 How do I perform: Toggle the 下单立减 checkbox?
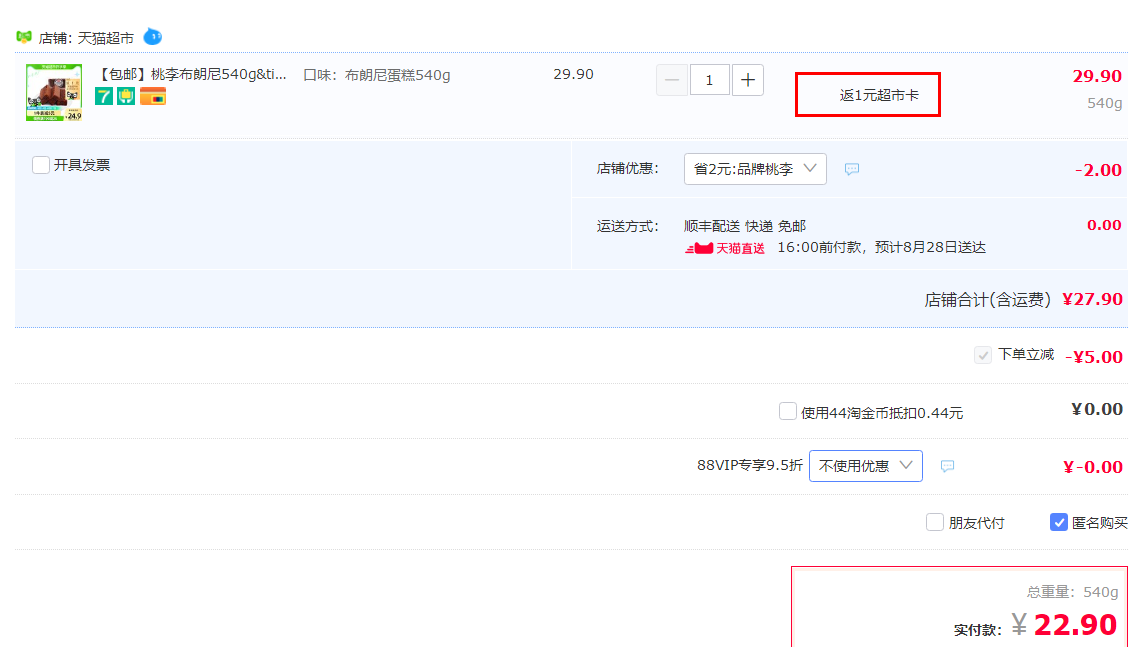(x=983, y=355)
